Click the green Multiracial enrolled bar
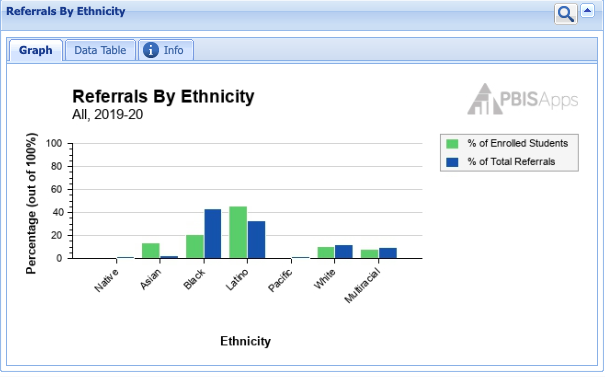The height and width of the screenshot is (377, 605). 370,254
